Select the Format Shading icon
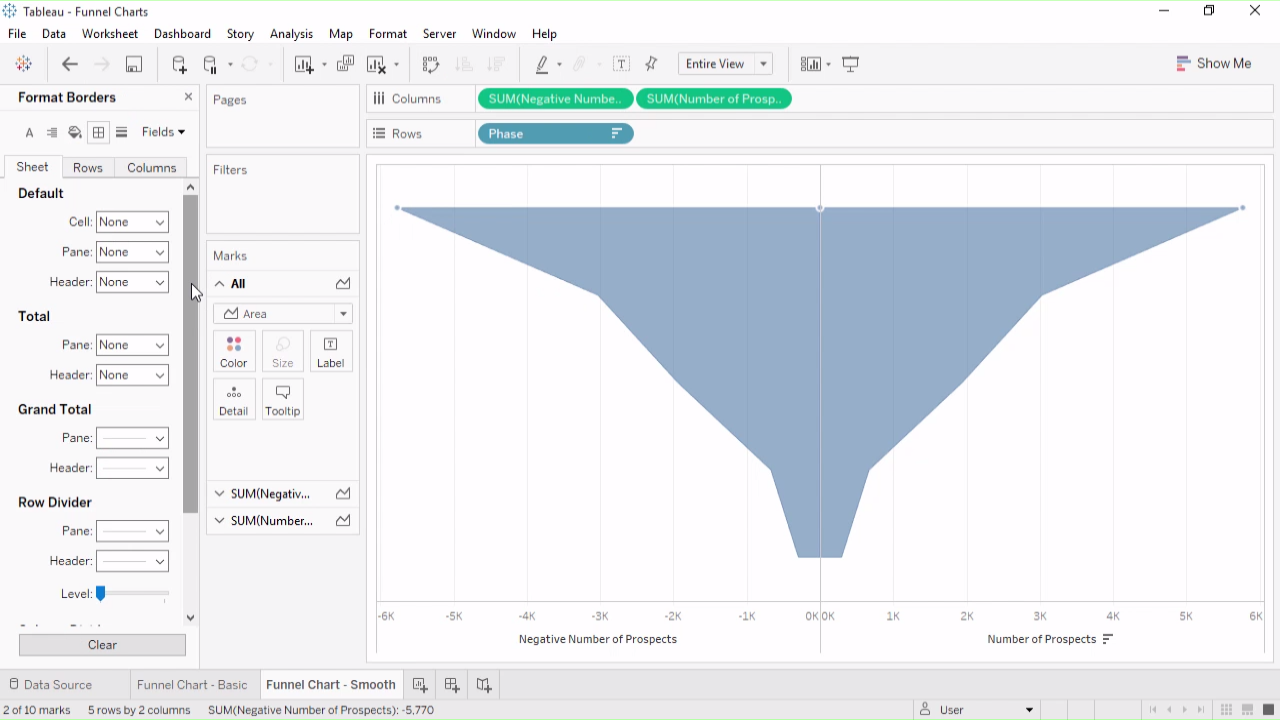The height and width of the screenshot is (720, 1280). (75, 132)
